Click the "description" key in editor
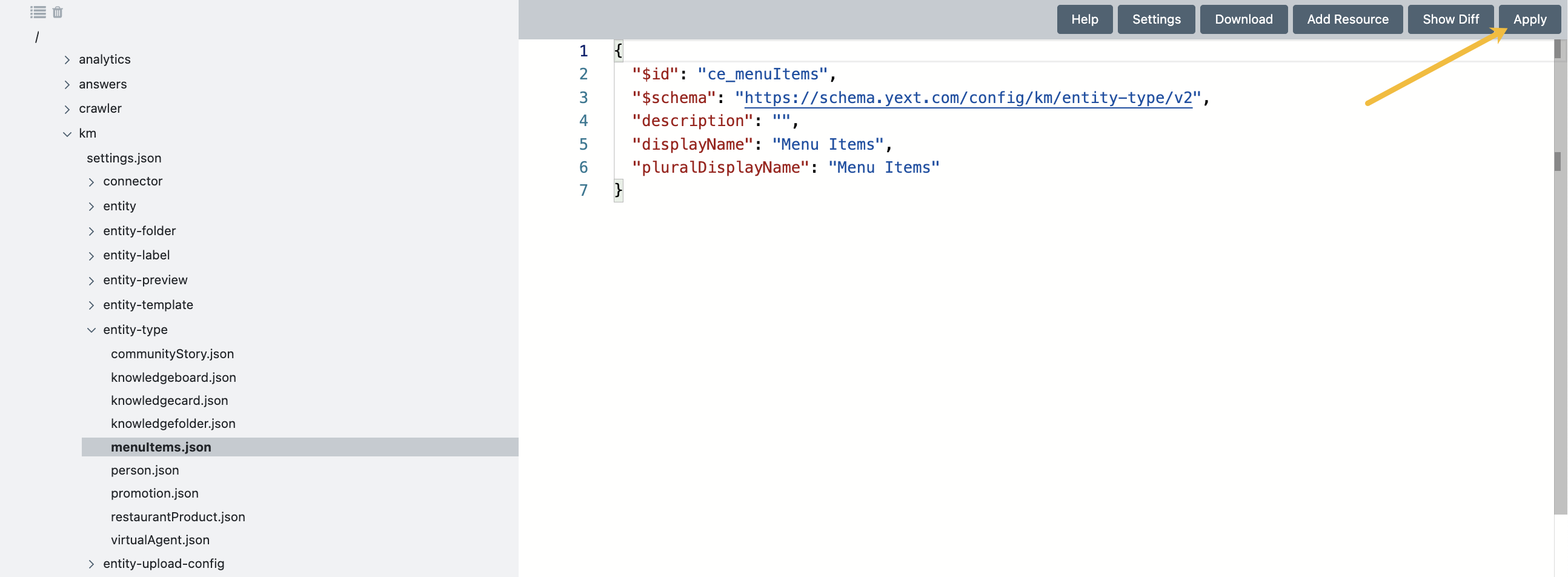 tap(693, 121)
